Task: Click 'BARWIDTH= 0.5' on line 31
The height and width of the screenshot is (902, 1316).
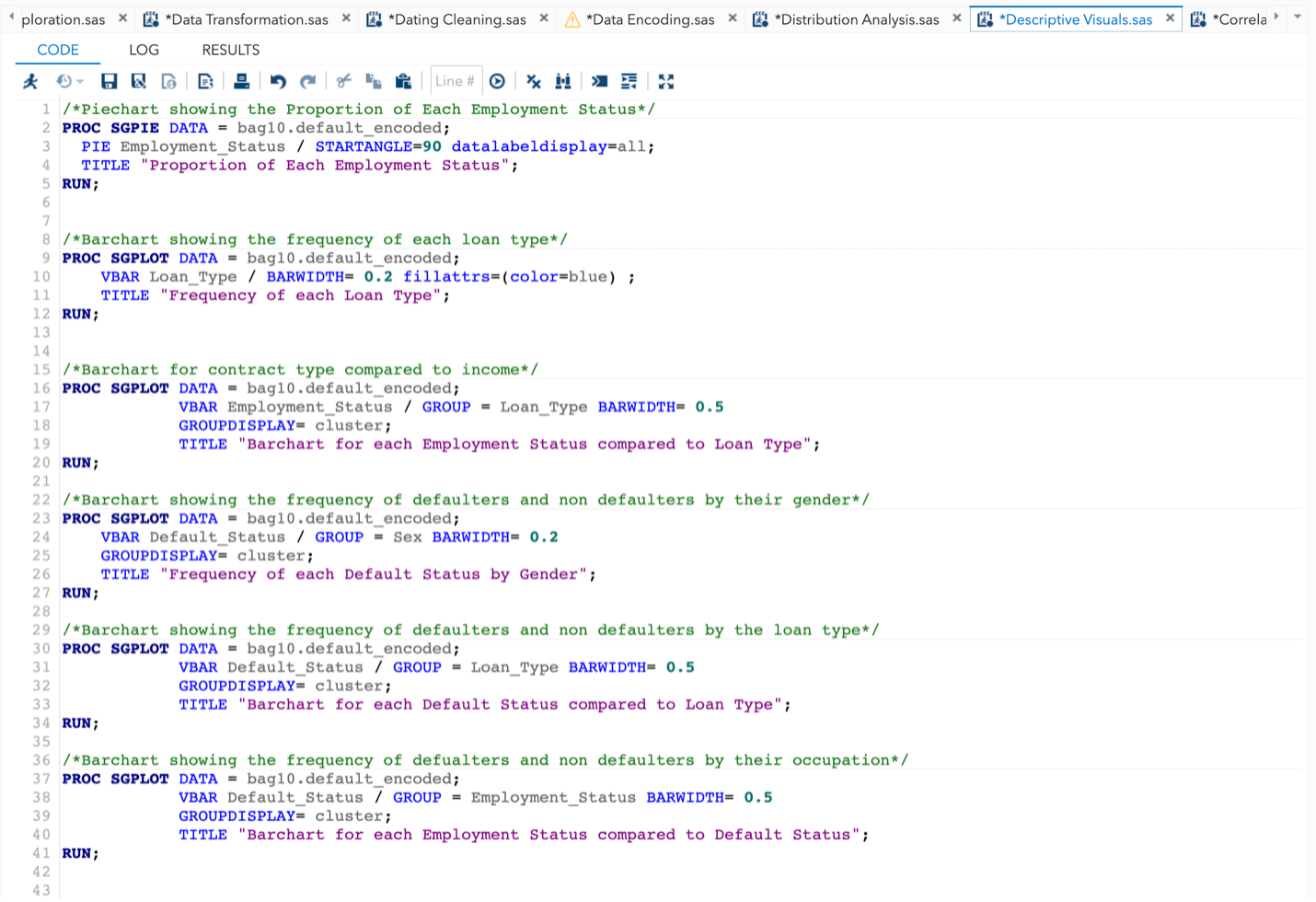Action: click(x=631, y=667)
